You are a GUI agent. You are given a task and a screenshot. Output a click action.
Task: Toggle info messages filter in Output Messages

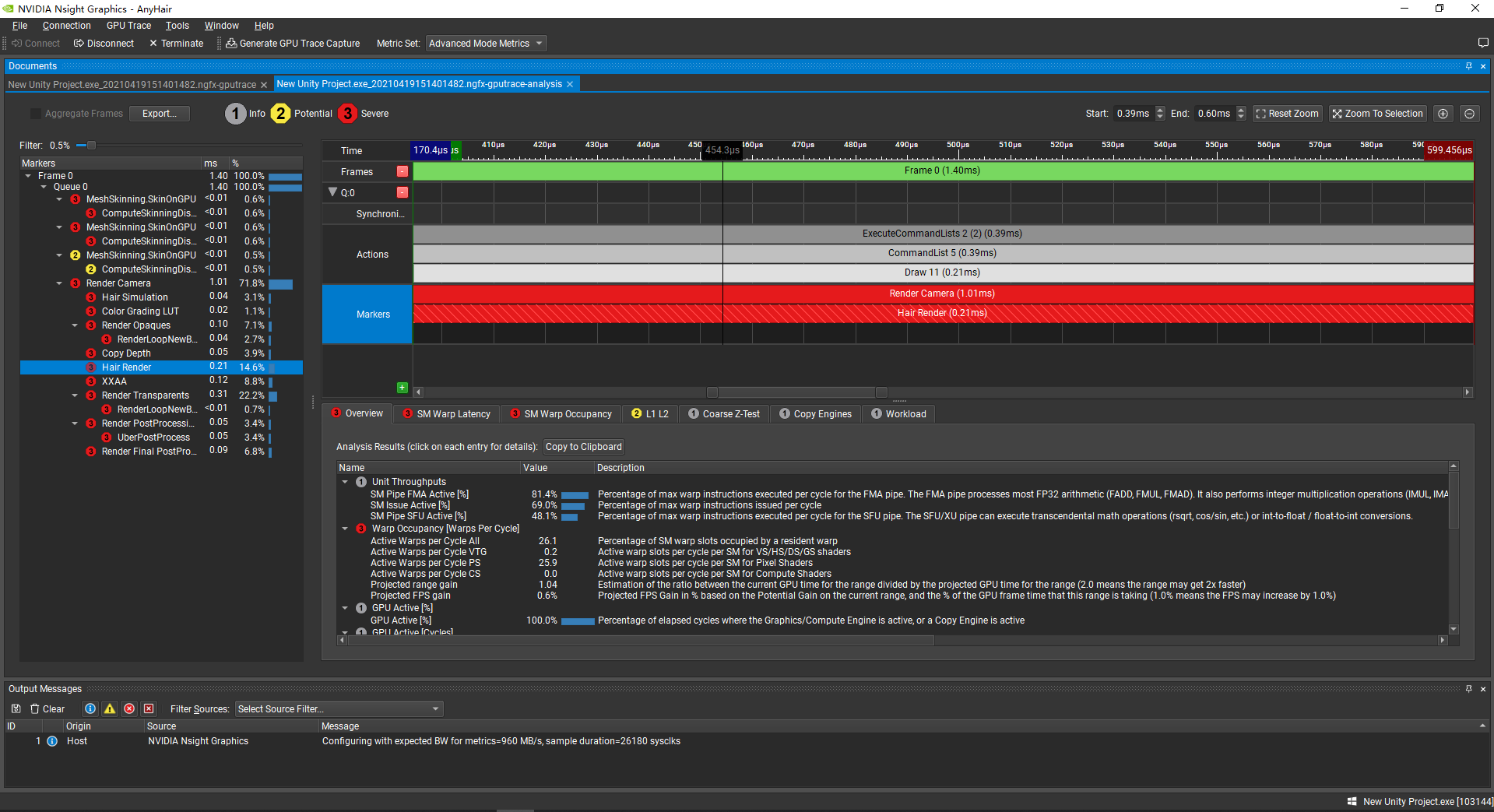[x=90, y=709]
